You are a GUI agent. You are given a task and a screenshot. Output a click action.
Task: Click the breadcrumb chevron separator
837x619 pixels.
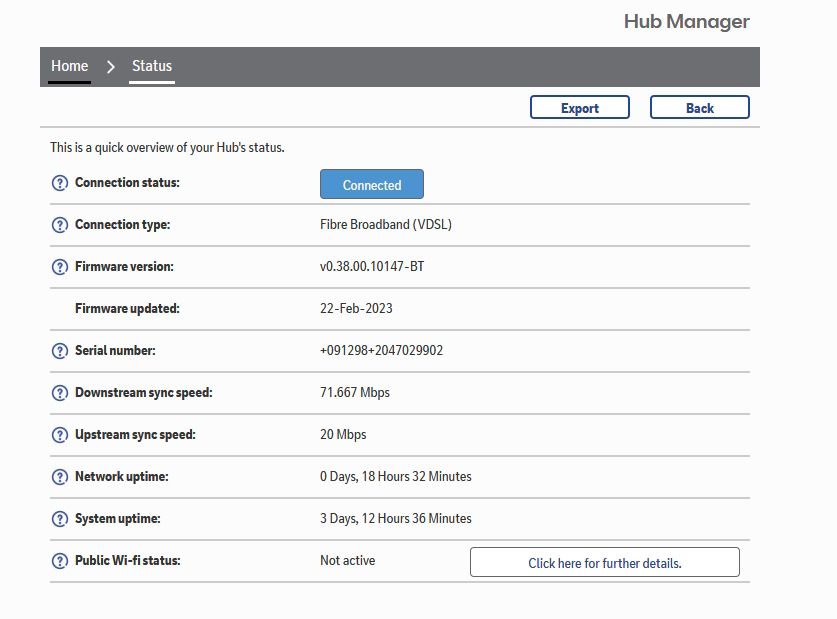coord(111,67)
